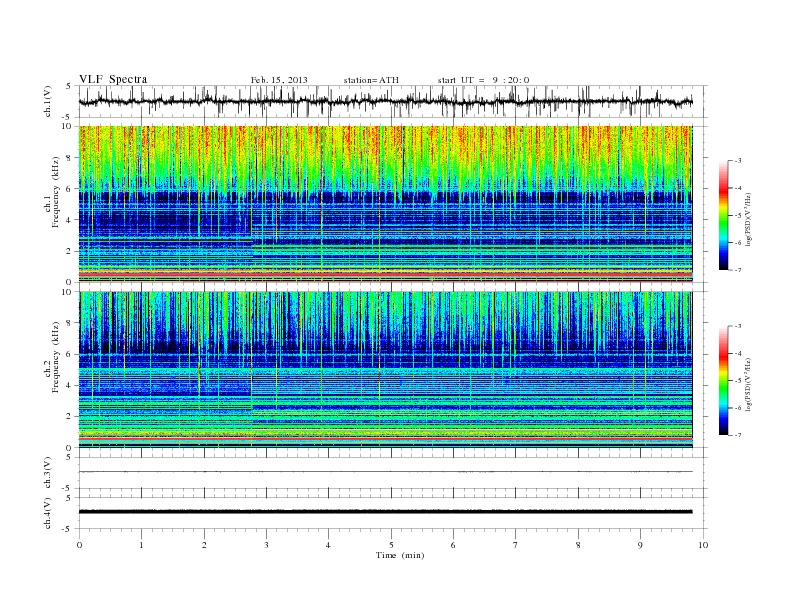Screen dimensions: 792x612
Task: Click the station=ATH label
Action: click(x=371, y=80)
